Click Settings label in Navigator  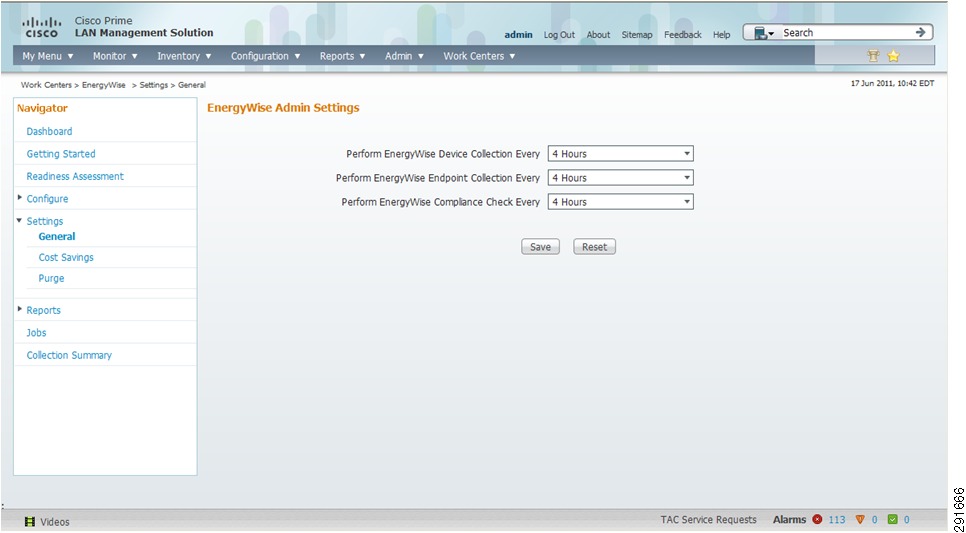44,221
